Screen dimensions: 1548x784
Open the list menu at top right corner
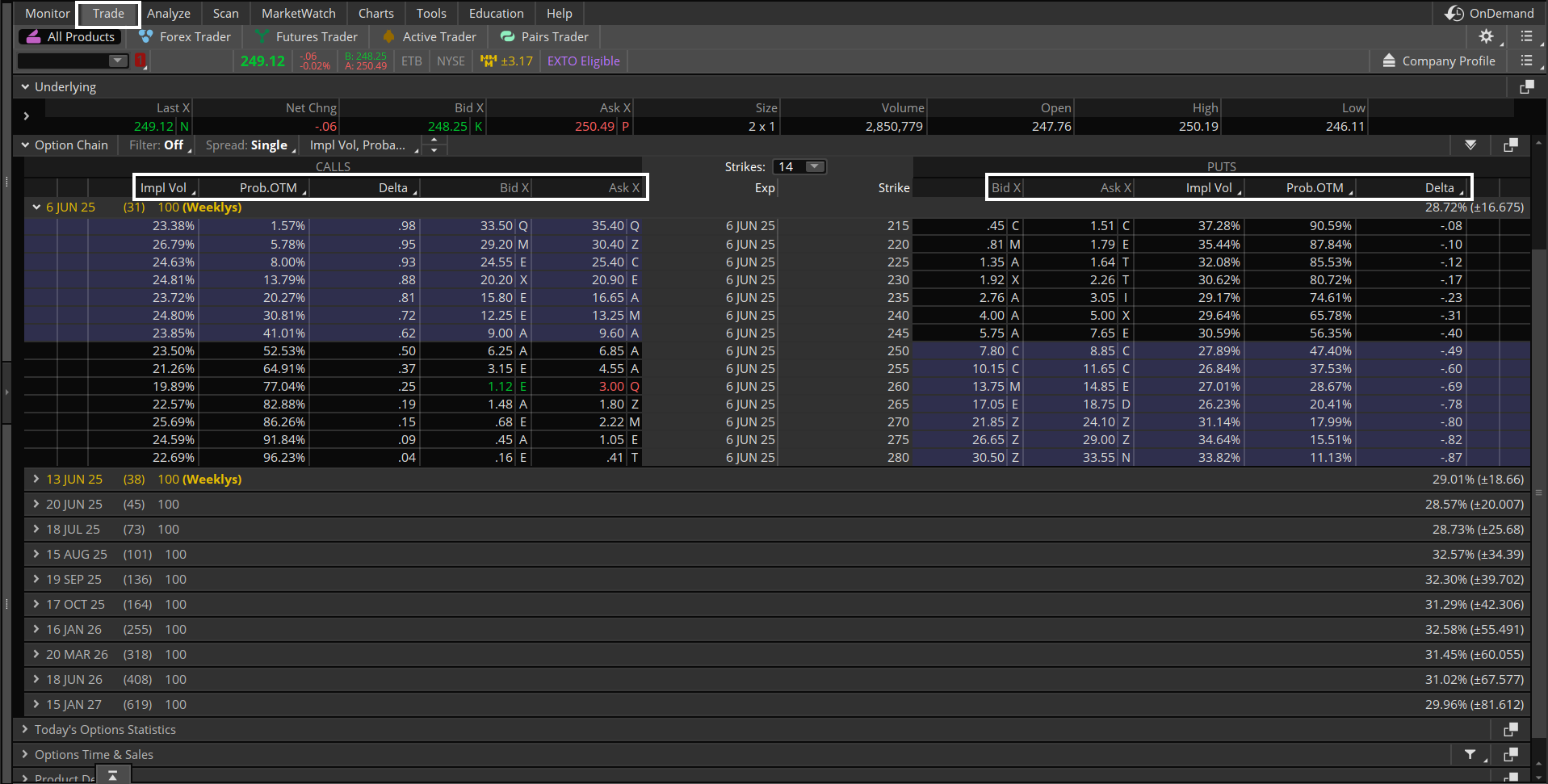coord(1528,36)
